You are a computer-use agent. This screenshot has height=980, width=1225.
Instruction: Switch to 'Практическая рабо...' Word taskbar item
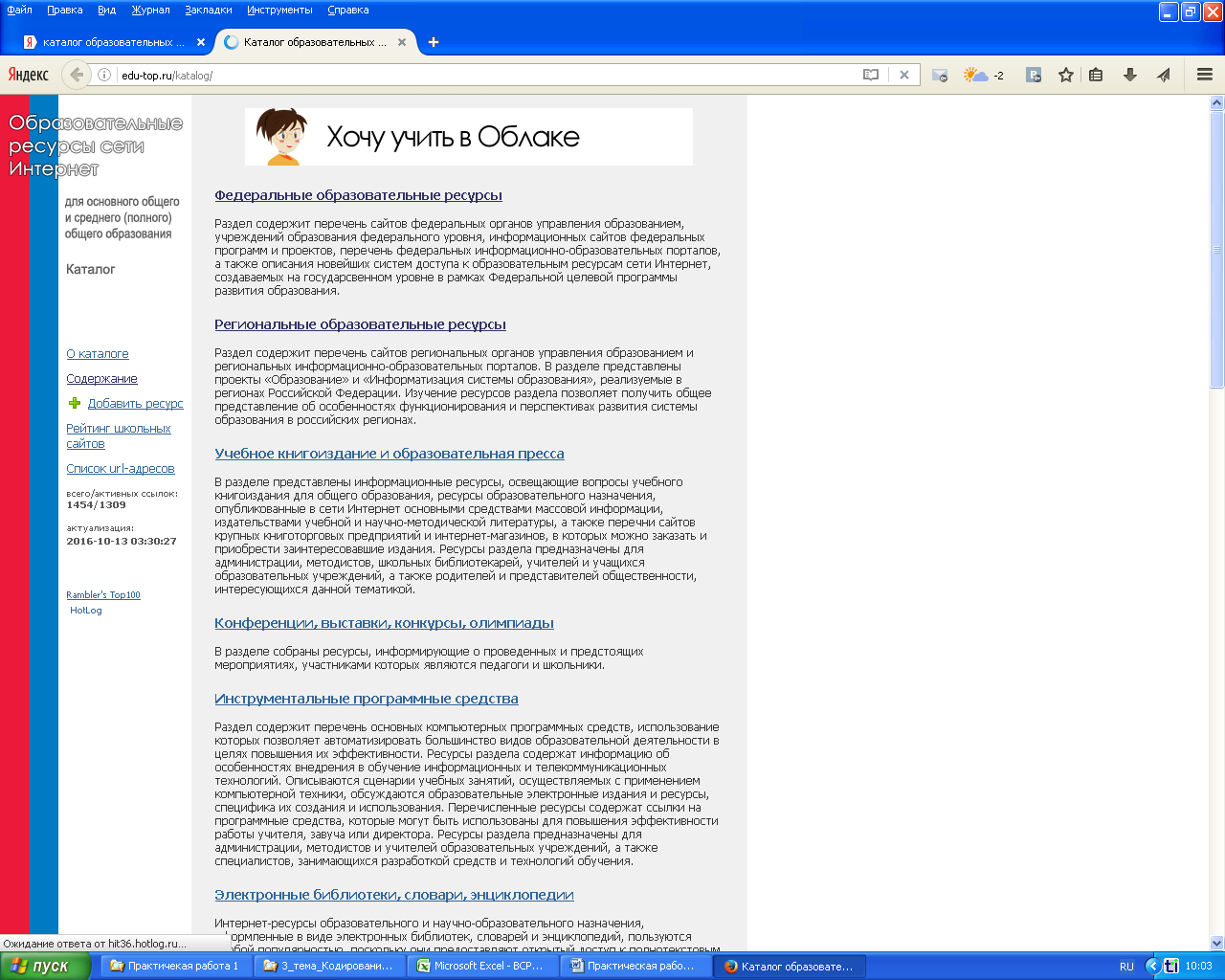click(x=637, y=967)
